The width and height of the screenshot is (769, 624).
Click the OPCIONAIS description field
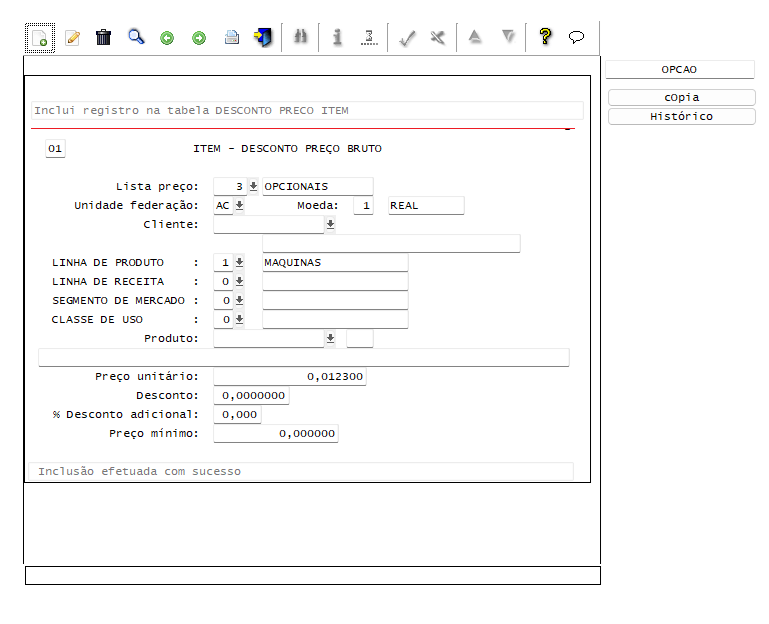pyautogui.click(x=318, y=186)
